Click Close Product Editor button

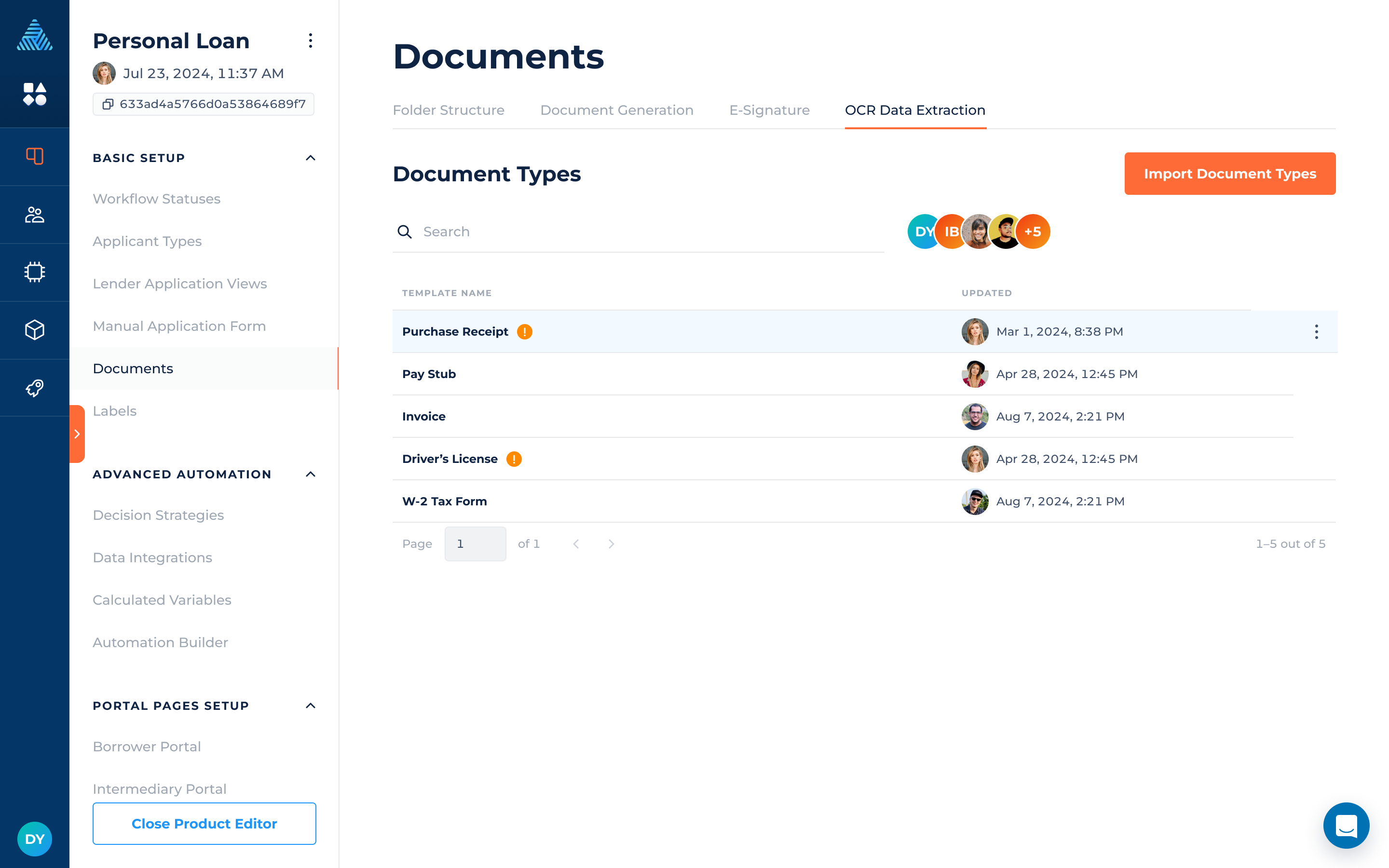point(204,823)
